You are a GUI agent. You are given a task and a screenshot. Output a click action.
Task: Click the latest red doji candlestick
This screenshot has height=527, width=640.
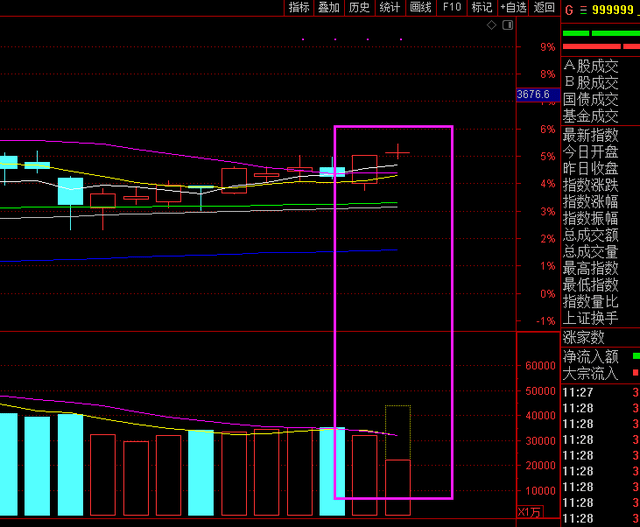398,152
